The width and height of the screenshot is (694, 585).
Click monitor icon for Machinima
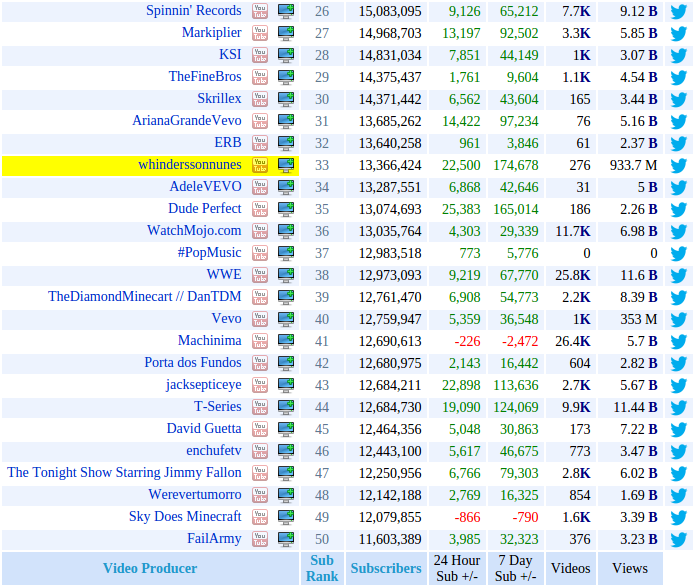[286, 341]
